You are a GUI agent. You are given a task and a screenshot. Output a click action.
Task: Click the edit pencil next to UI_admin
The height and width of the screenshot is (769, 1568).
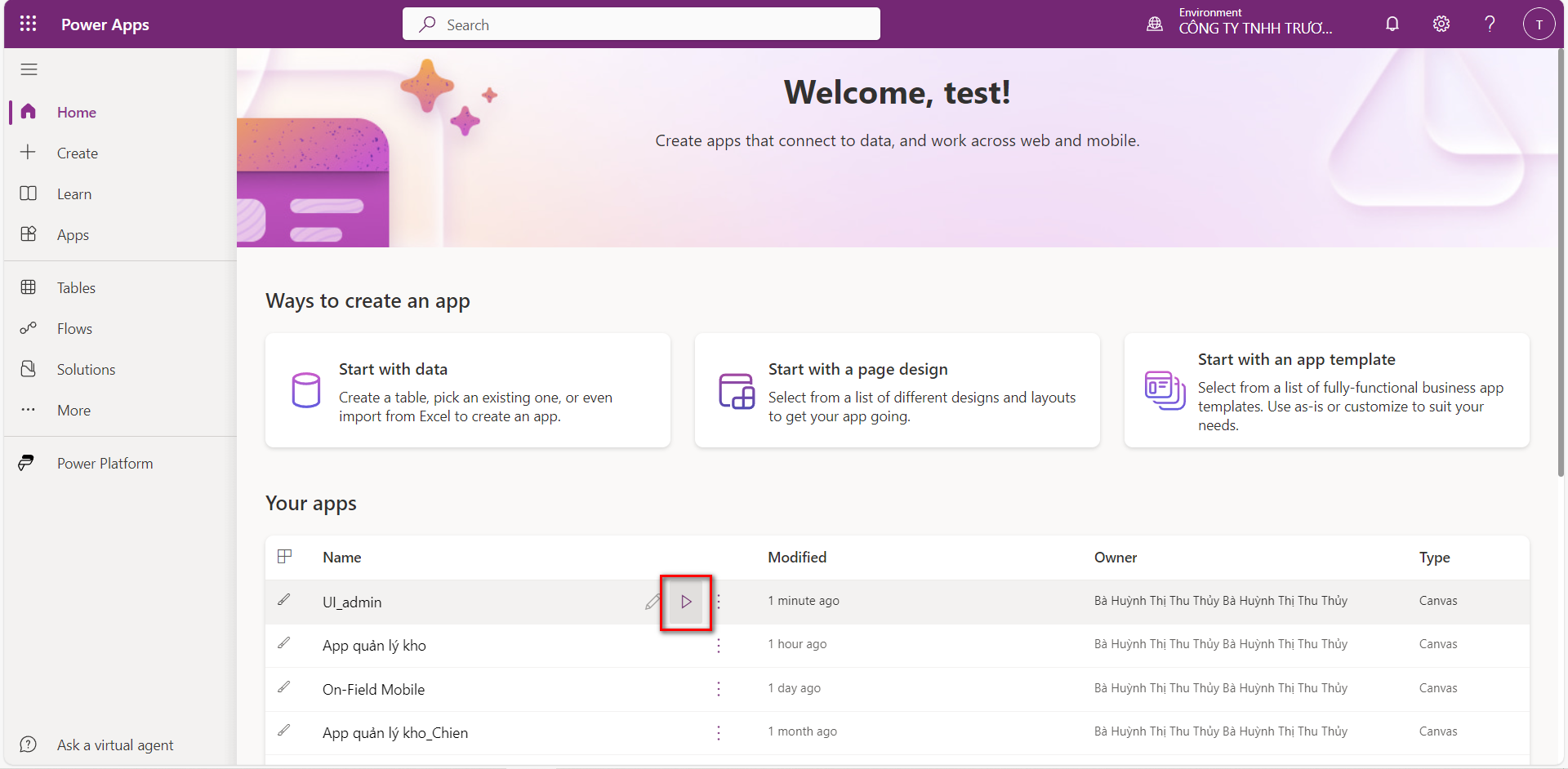pyautogui.click(x=653, y=602)
